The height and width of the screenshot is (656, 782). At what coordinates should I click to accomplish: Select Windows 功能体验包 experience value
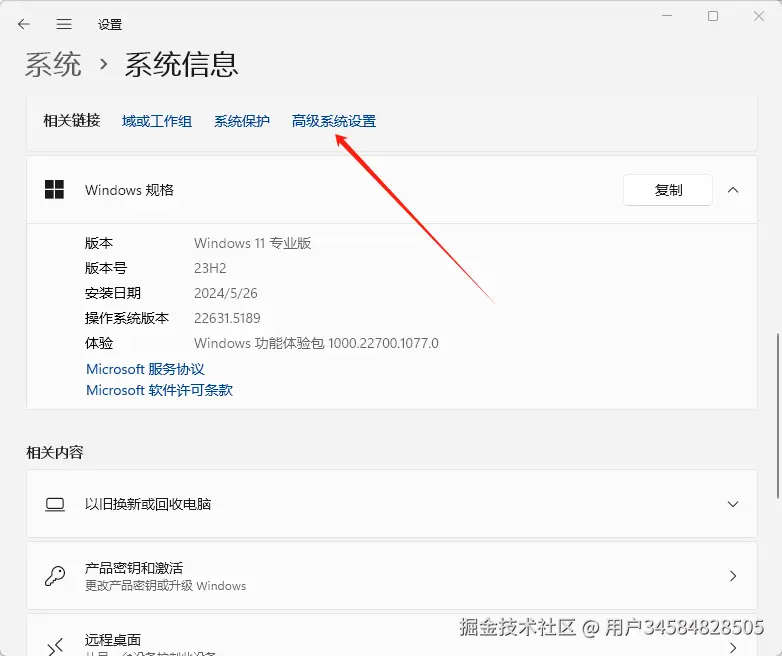point(316,343)
